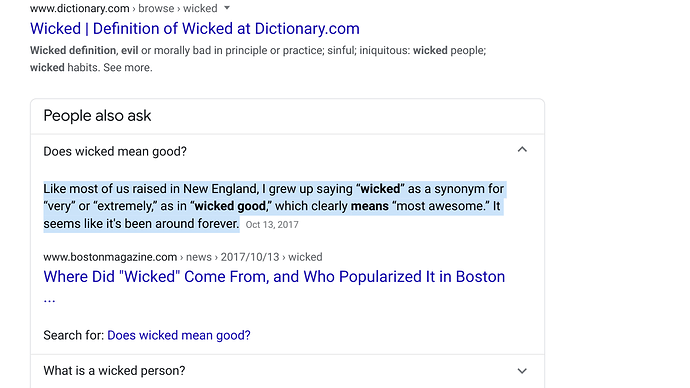Click the www.bostonmagazine.com breadcrumb URL
The width and height of the screenshot is (690, 388).
[110, 257]
